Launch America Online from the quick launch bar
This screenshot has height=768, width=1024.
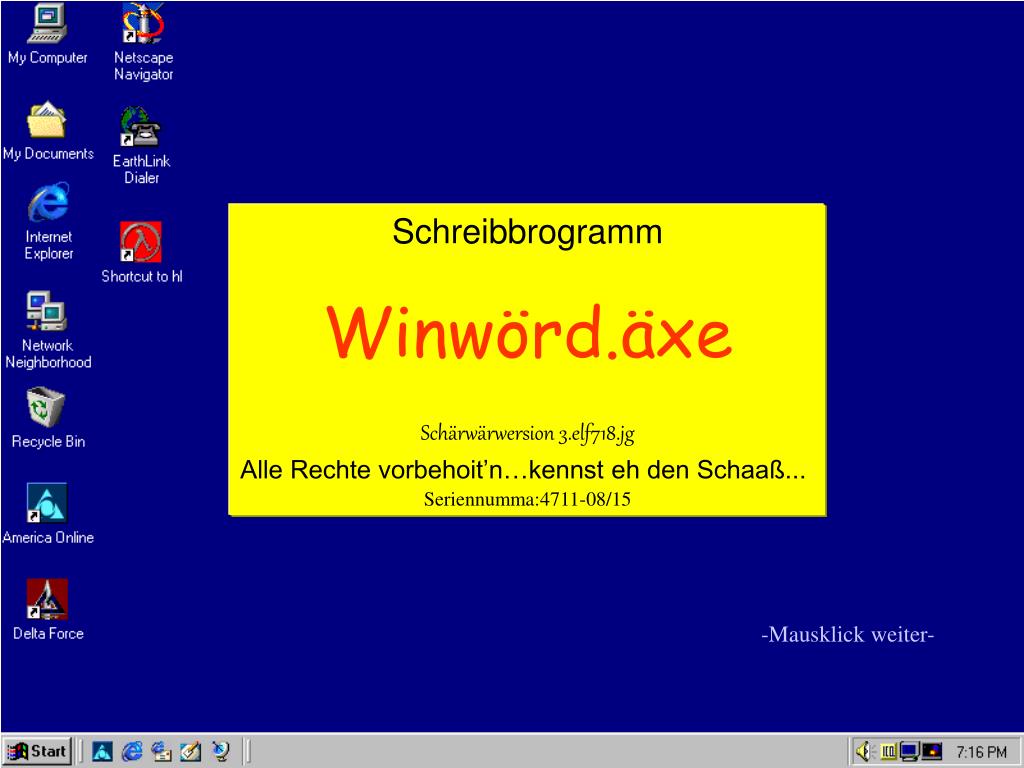pyautogui.click(x=102, y=752)
